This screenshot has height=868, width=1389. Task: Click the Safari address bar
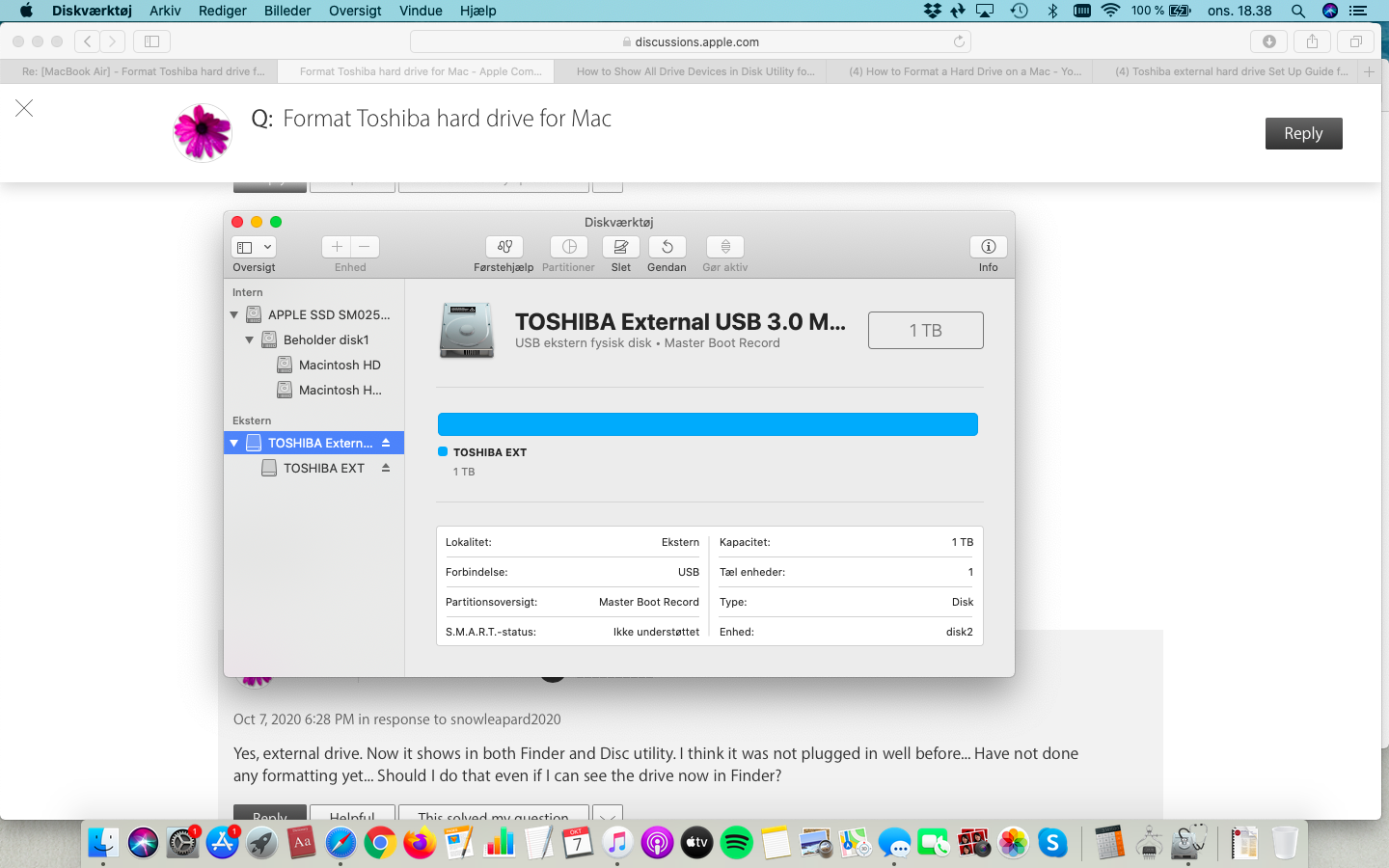(691, 41)
